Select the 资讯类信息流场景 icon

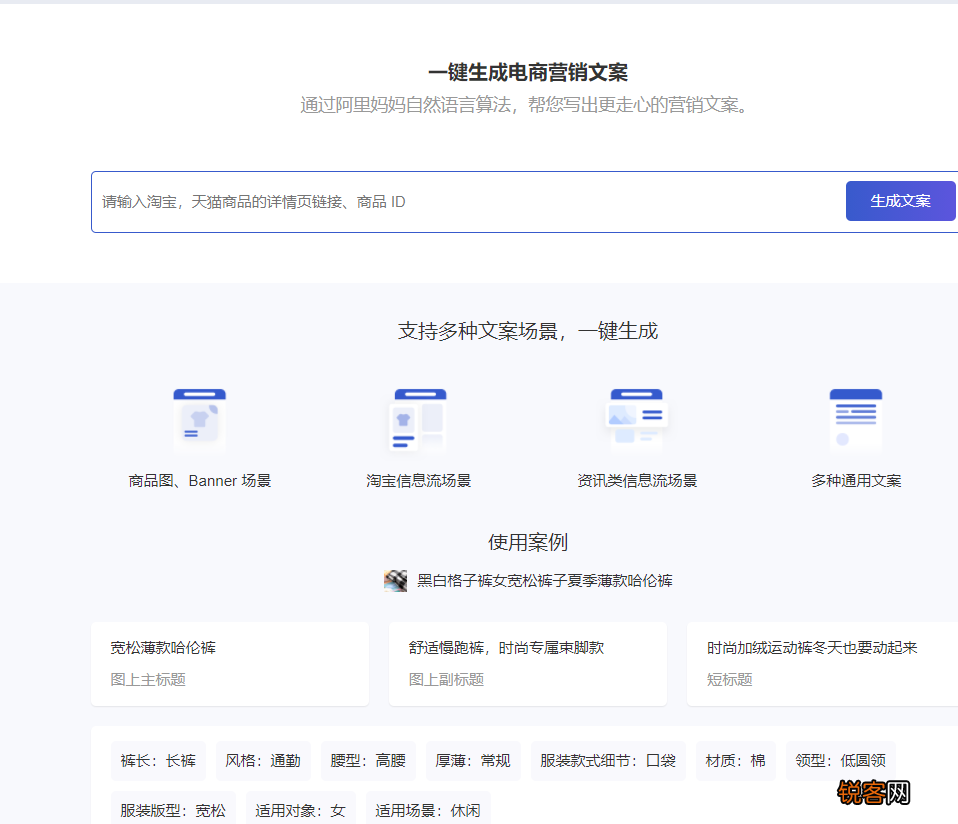(637, 421)
